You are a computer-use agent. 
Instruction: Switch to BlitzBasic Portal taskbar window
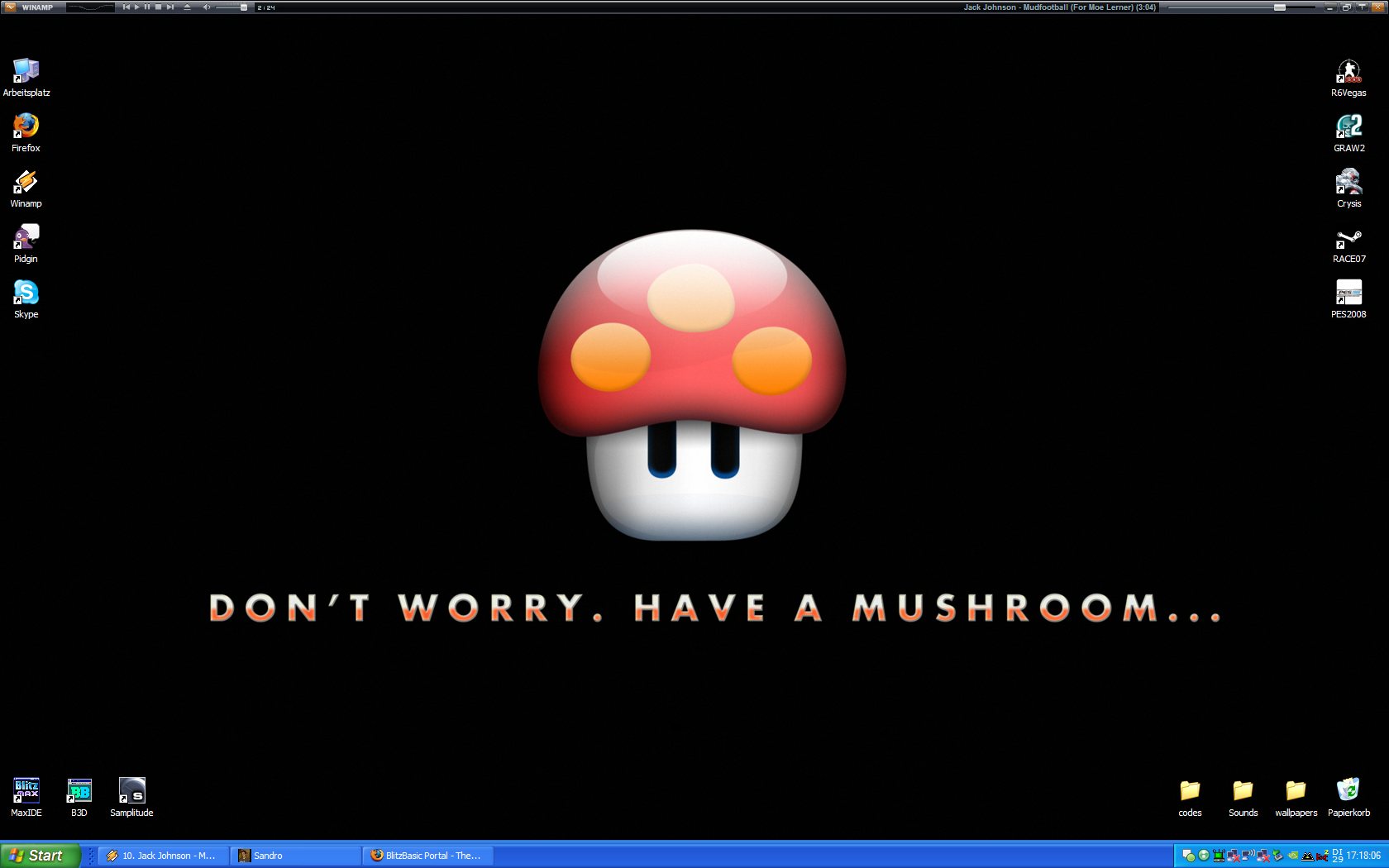pos(427,856)
